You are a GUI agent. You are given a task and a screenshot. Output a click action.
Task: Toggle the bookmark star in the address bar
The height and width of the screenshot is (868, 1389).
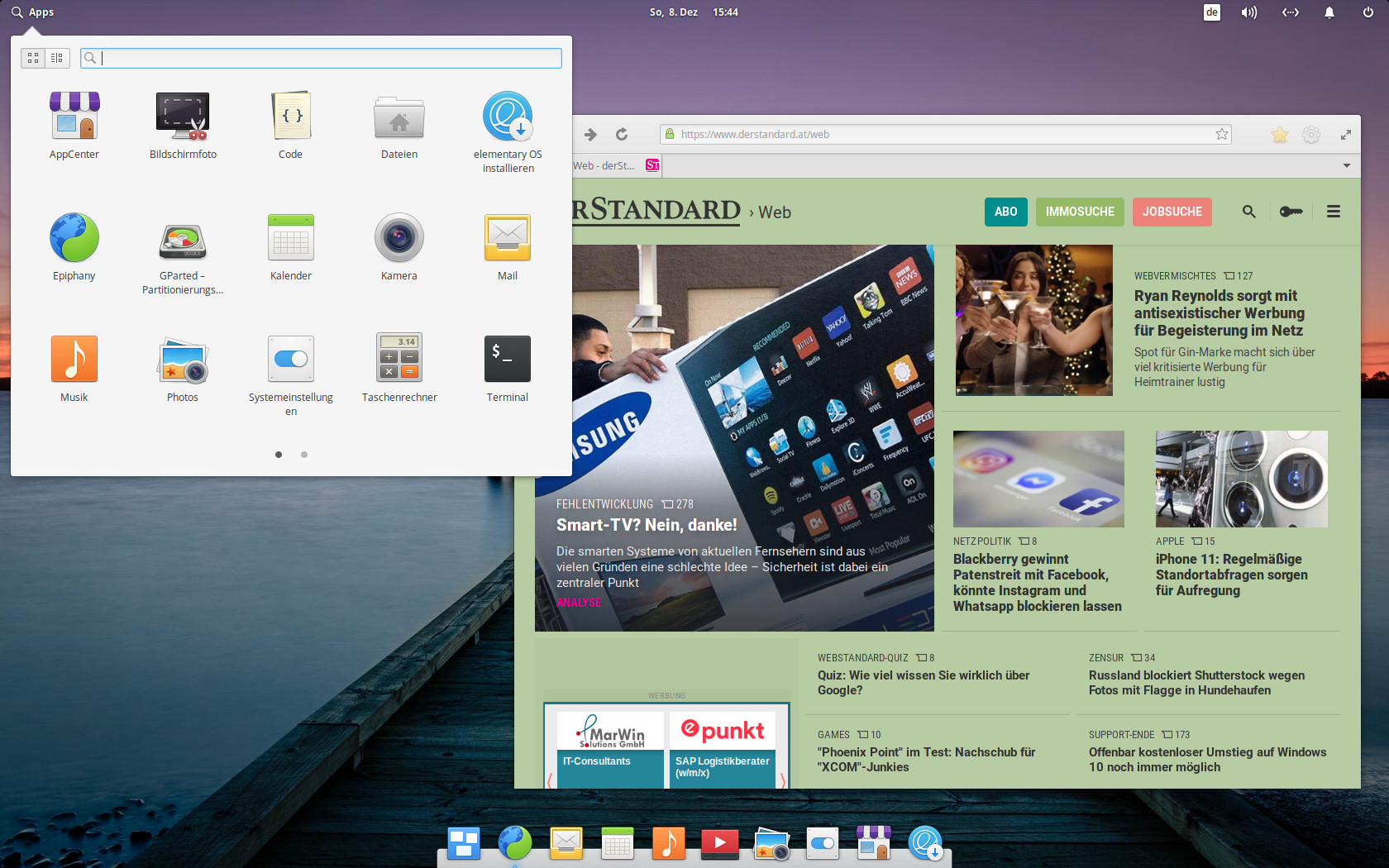(1221, 133)
